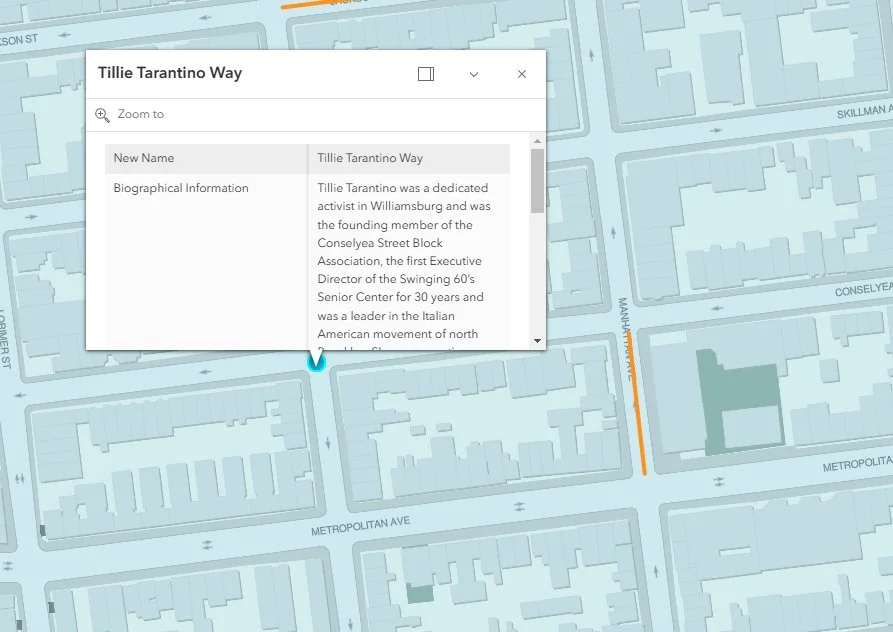
Task: Click the orange street segment on Manhattan Ave
Action: [x=637, y=404]
